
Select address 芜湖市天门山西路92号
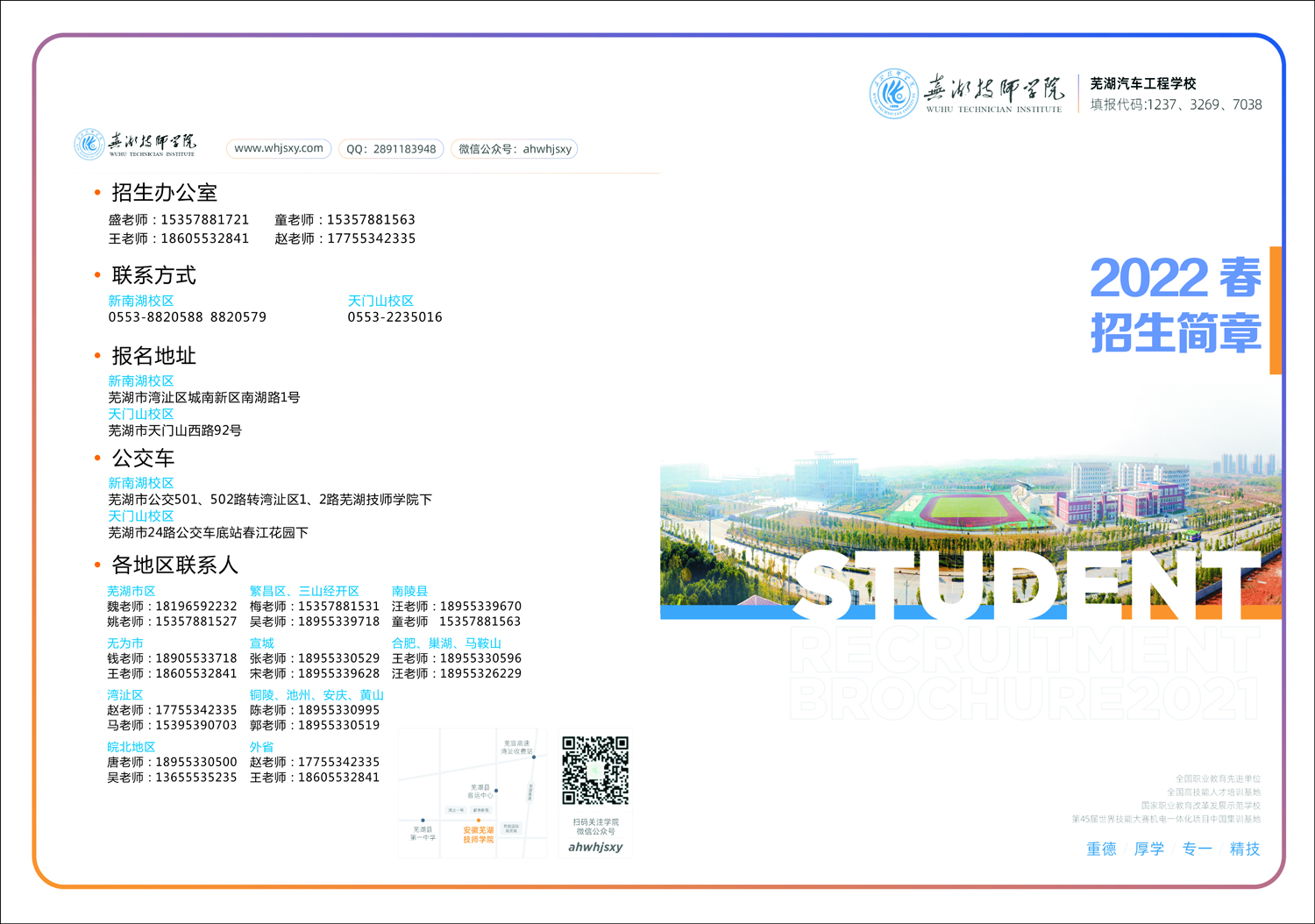coord(175,430)
